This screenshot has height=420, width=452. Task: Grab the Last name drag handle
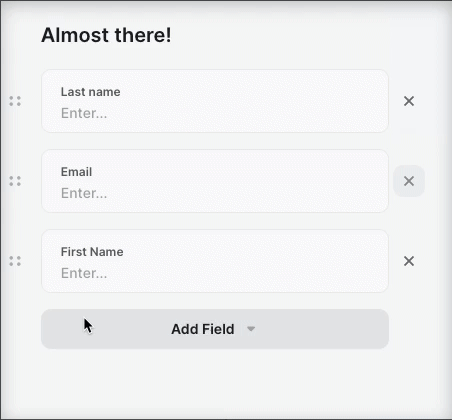[x=15, y=101]
